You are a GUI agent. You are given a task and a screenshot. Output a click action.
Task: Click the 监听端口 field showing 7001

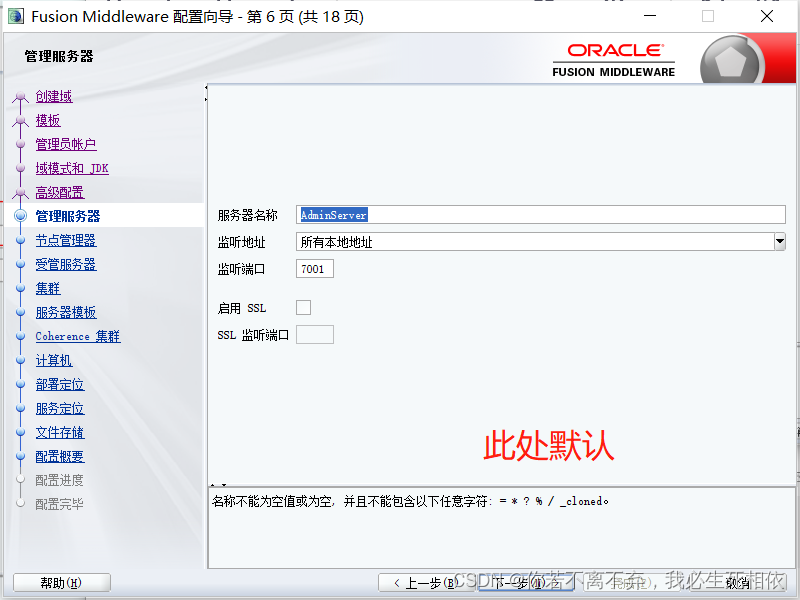tap(315, 268)
